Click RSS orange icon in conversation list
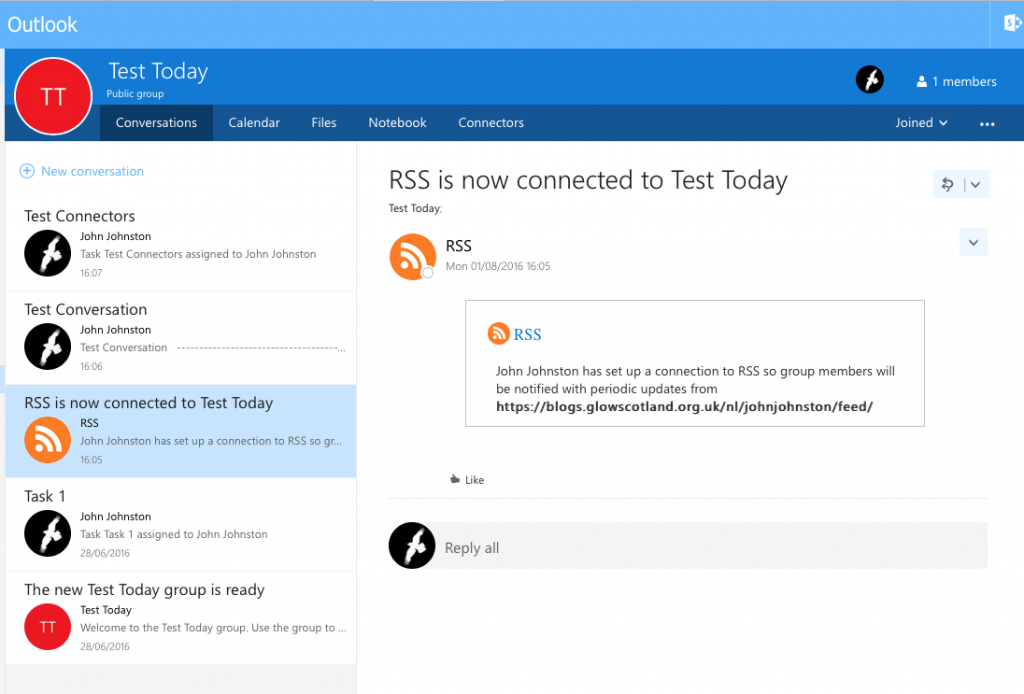 coord(48,440)
